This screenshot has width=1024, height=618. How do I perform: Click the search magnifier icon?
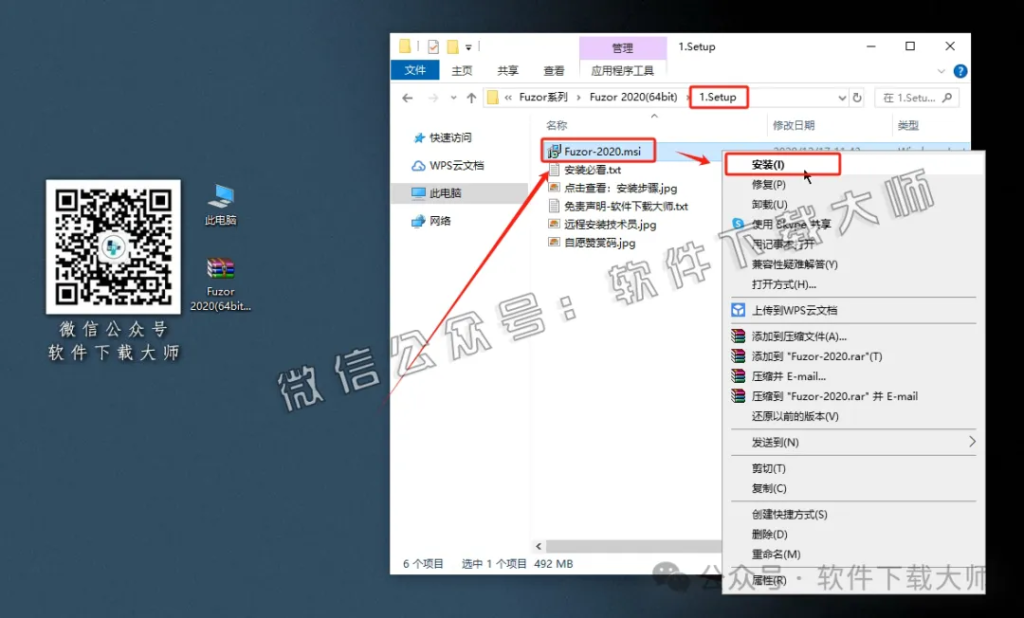click(x=948, y=98)
